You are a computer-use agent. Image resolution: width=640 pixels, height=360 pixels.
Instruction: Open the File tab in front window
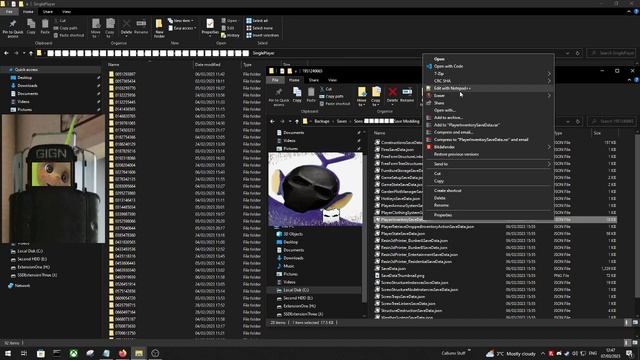(276, 80)
